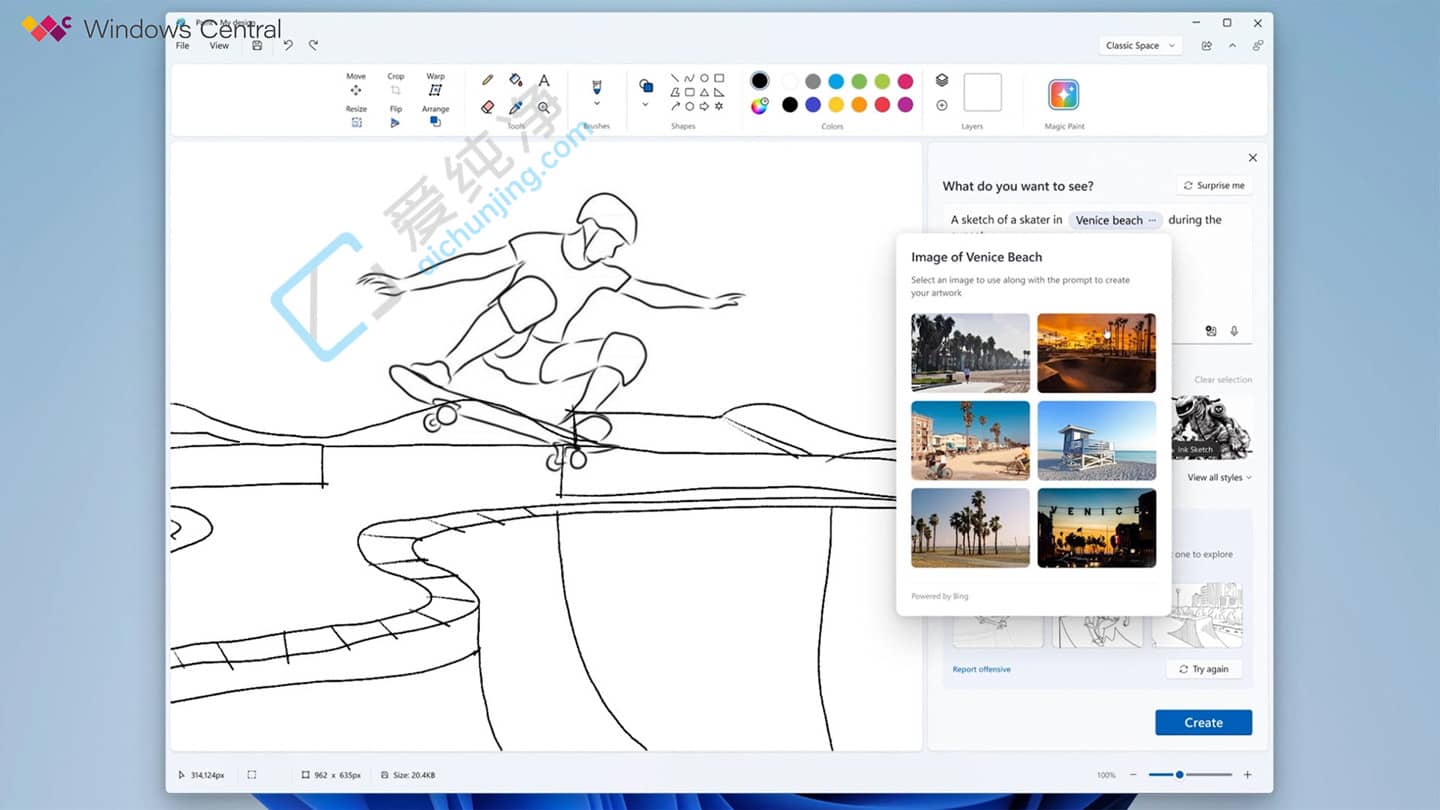Select the VENICE sign night image

tap(1096, 528)
